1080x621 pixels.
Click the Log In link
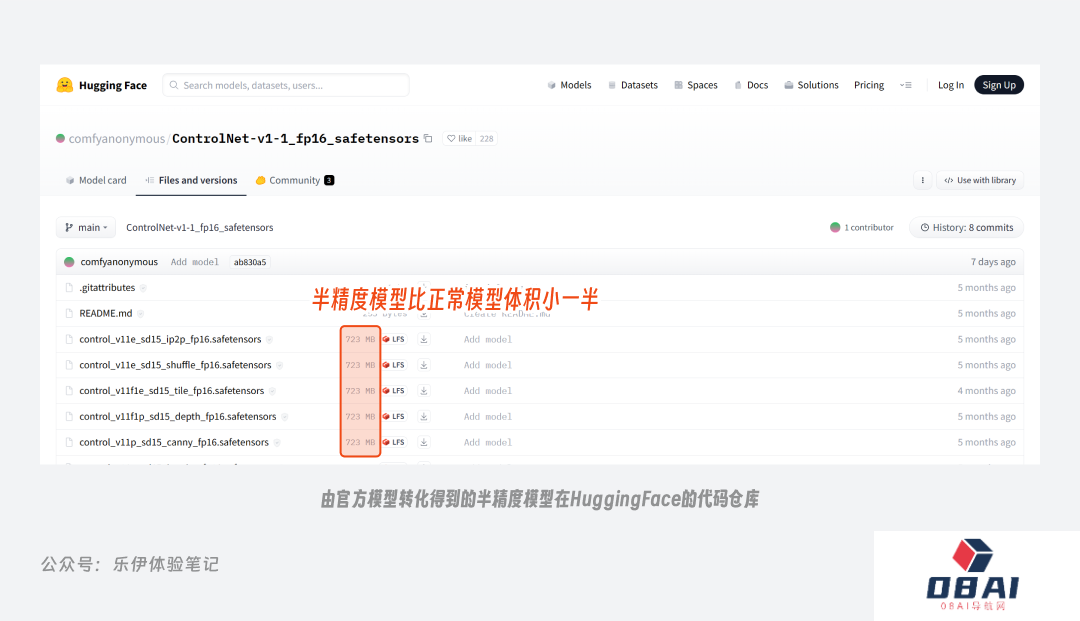point(951,85)
